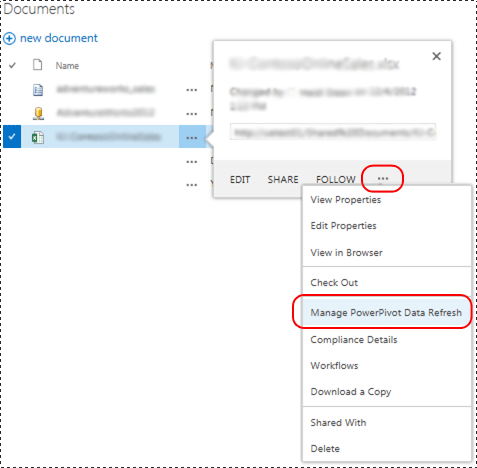Click SHARE in the callout footer
The height and width of the screenshot is (468, 477).
pos(283,180)
